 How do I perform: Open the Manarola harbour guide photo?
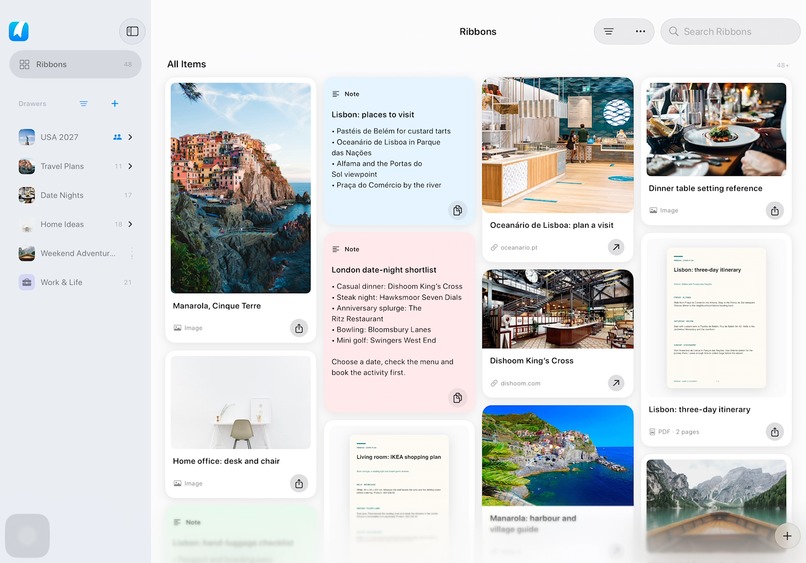click(558, 456)
